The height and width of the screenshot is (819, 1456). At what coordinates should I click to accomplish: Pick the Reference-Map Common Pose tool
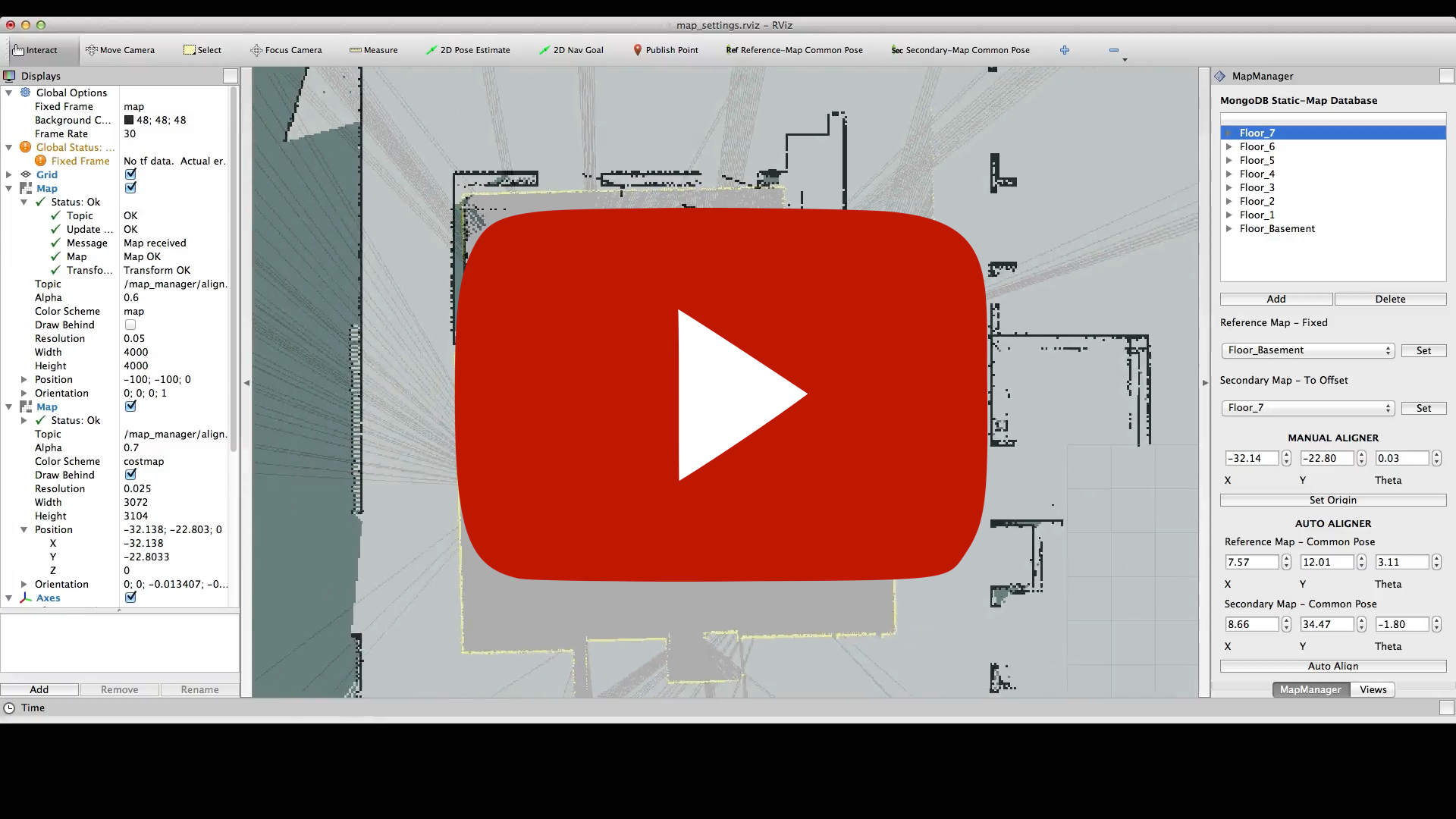tap(794, 50)
